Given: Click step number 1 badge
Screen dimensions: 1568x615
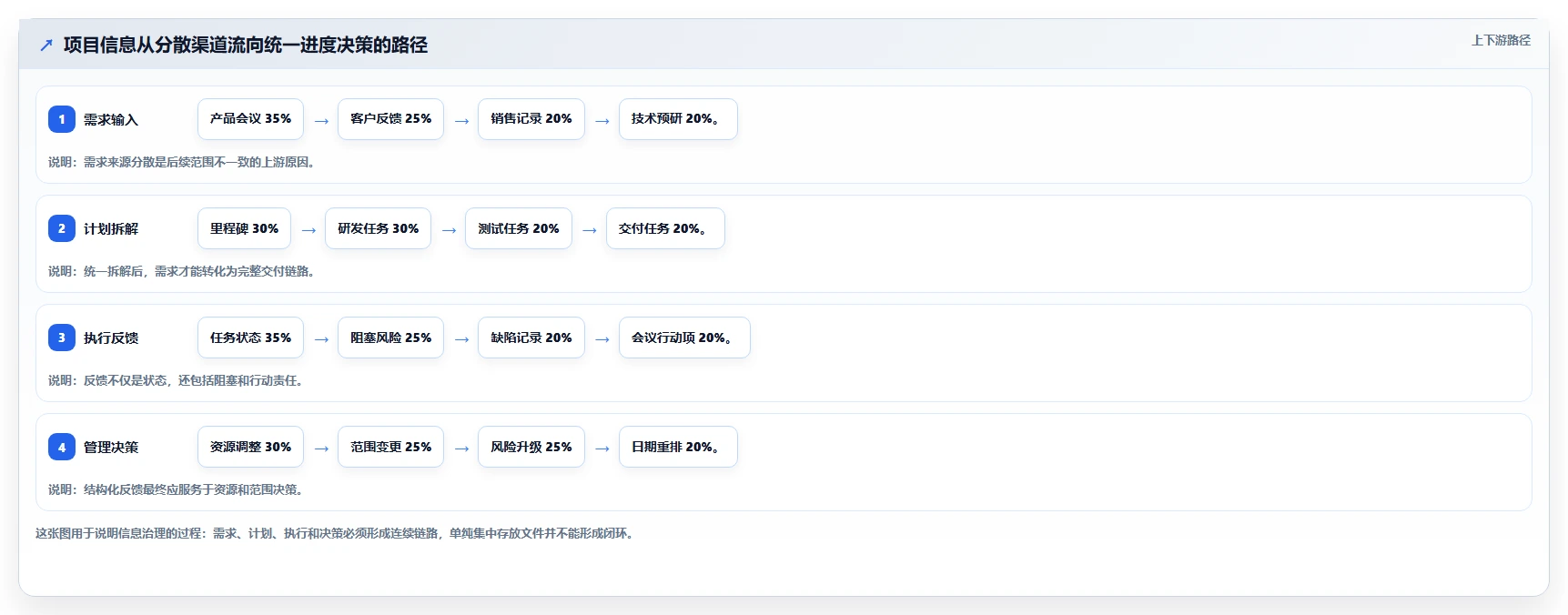Looking at the screenshot, I should click(x=62, y=119).
